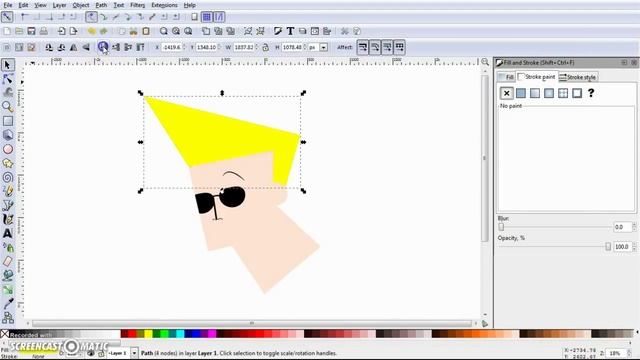Select the Spray tool
Screen dimensions: 640x360
8,247
